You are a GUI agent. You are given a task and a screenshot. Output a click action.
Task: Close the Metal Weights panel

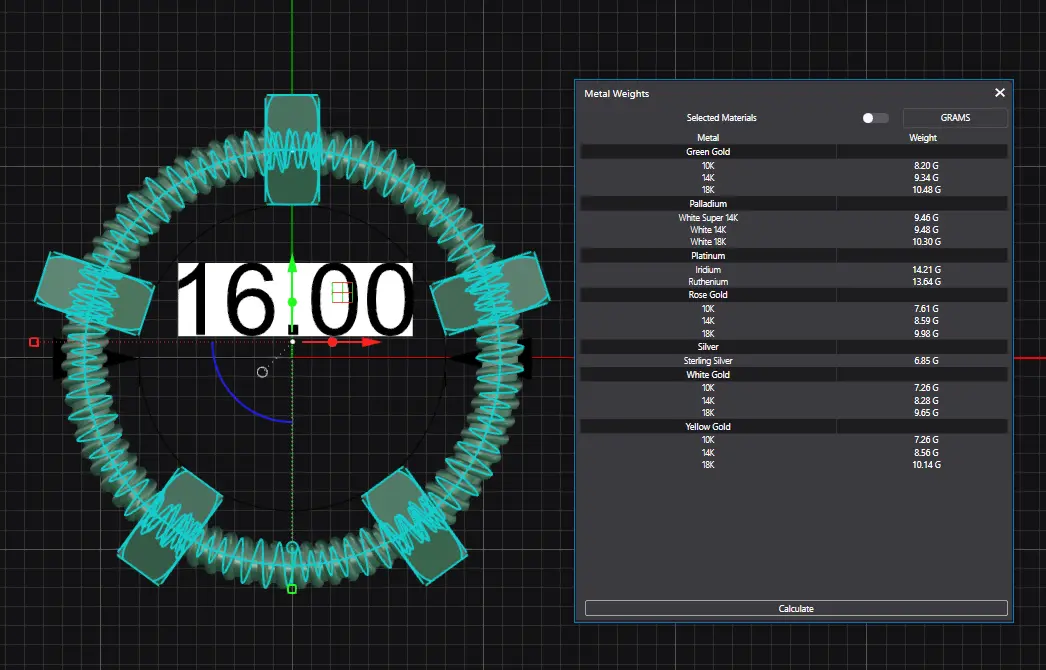pyautogui.click(x=999, y=93)
